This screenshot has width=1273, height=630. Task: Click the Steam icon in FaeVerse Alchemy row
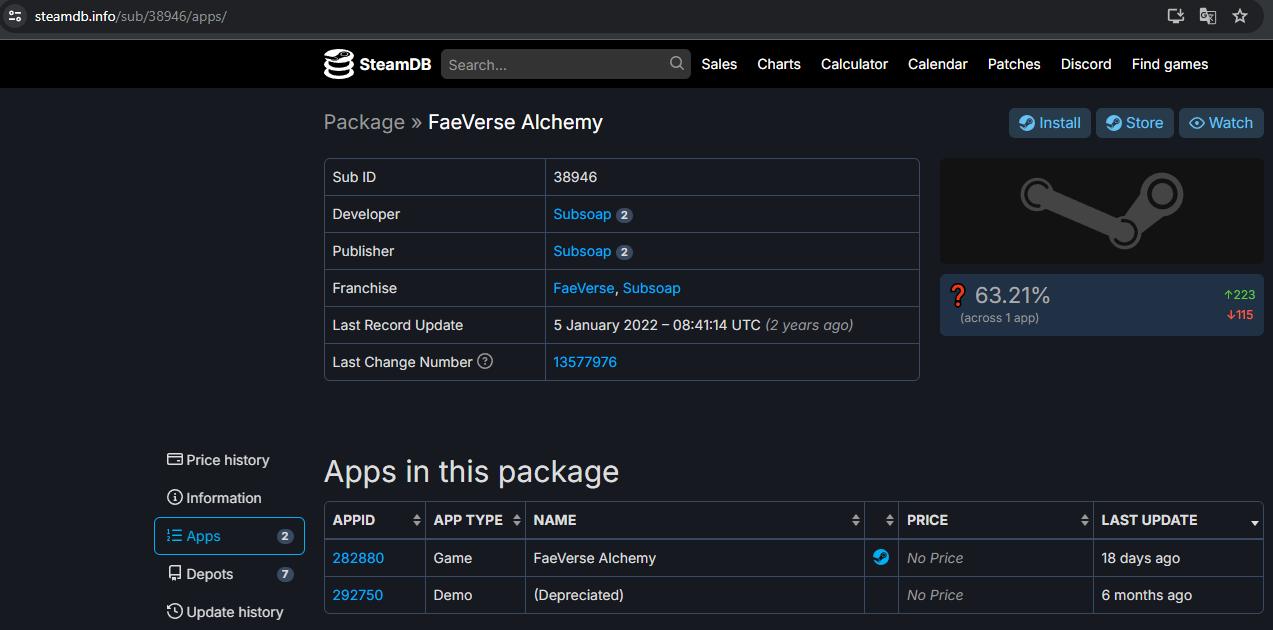coord(881,558)
